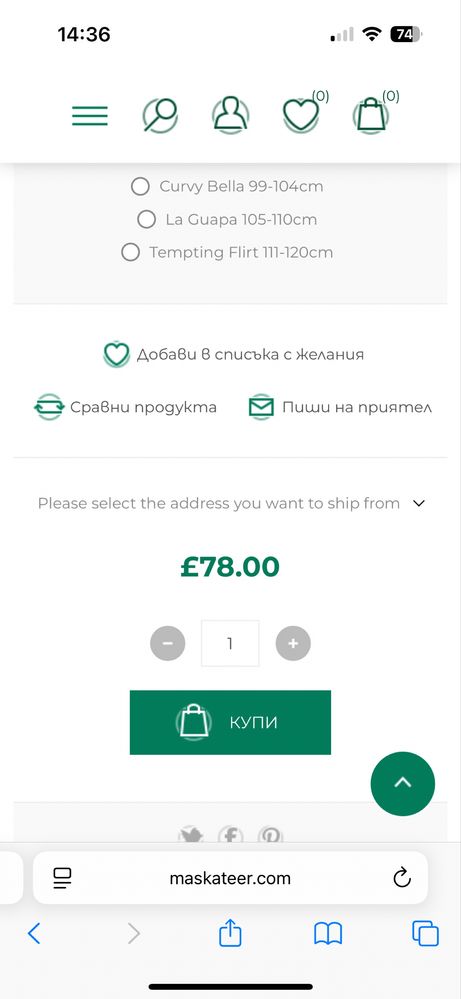Open the wishlist heart in header
The width and height of the screenshot is (461, 999).
[x=301, y=115]
